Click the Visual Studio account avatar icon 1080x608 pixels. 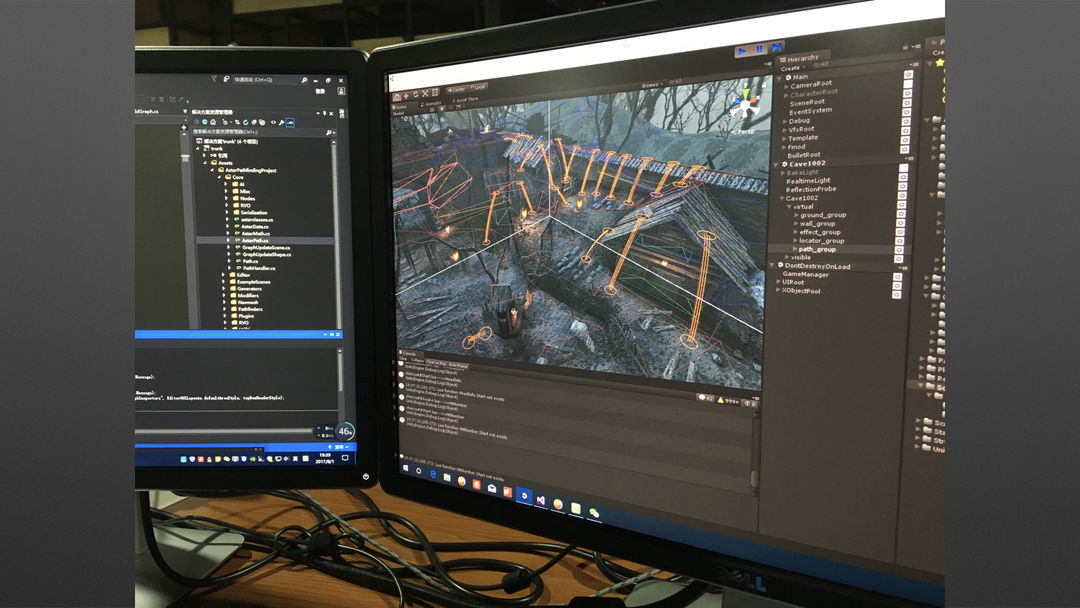pos(340,91)
